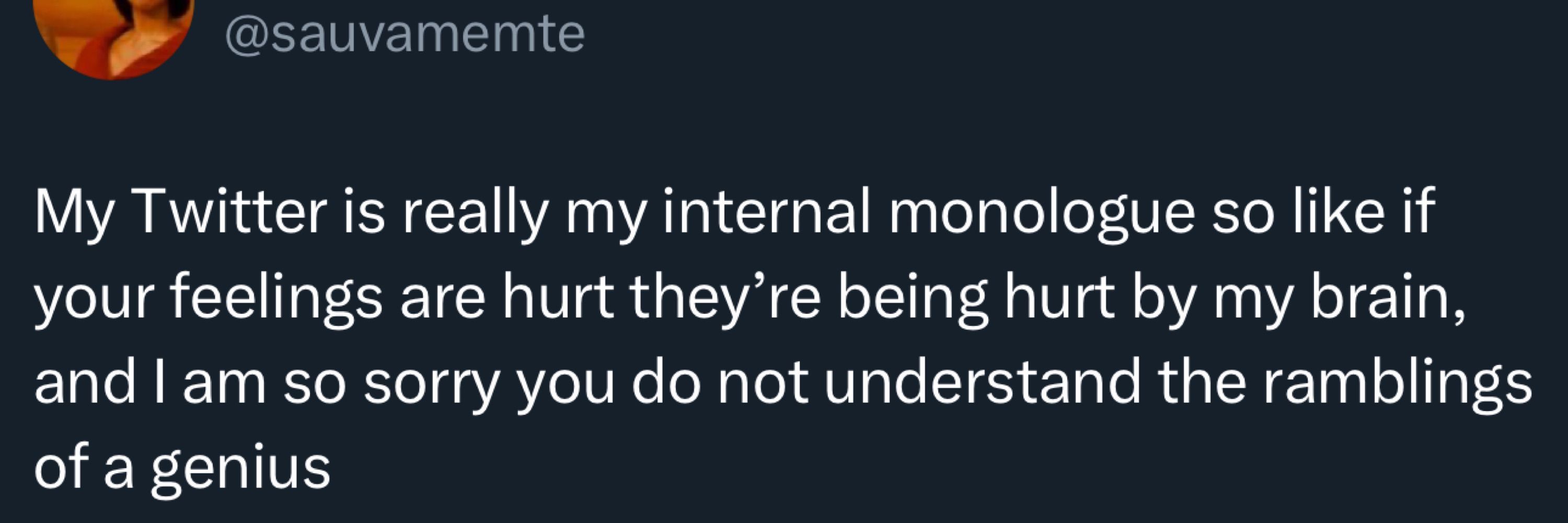Viewport: 1568px width, 523px height.
Task: Click the word "really" in the tweet
Action: (474, 216)
